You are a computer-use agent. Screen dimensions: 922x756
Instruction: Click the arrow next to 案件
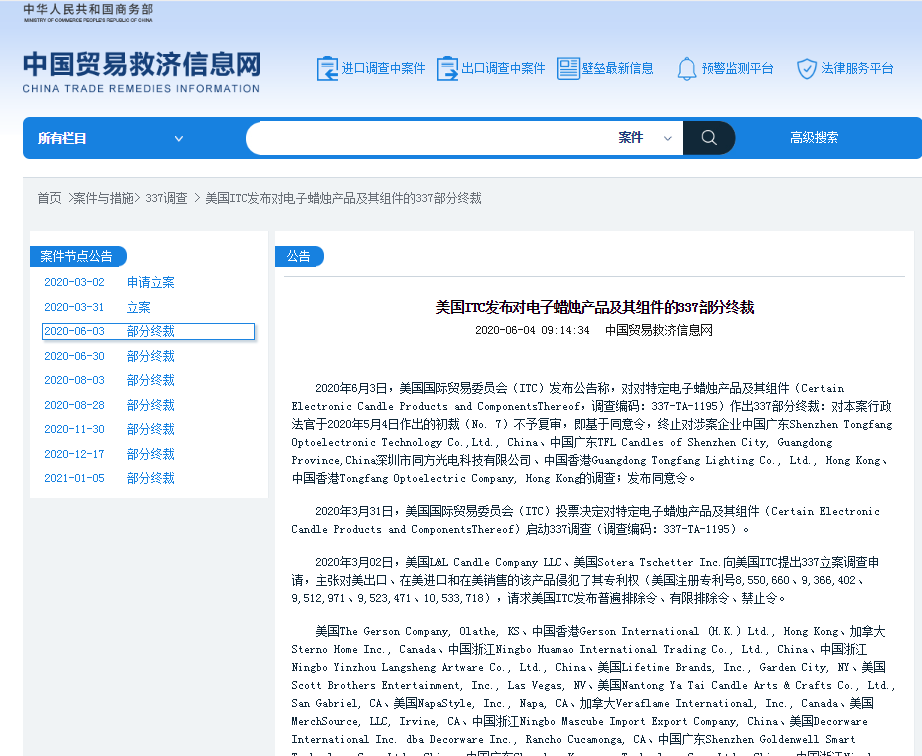coord(667,139)
